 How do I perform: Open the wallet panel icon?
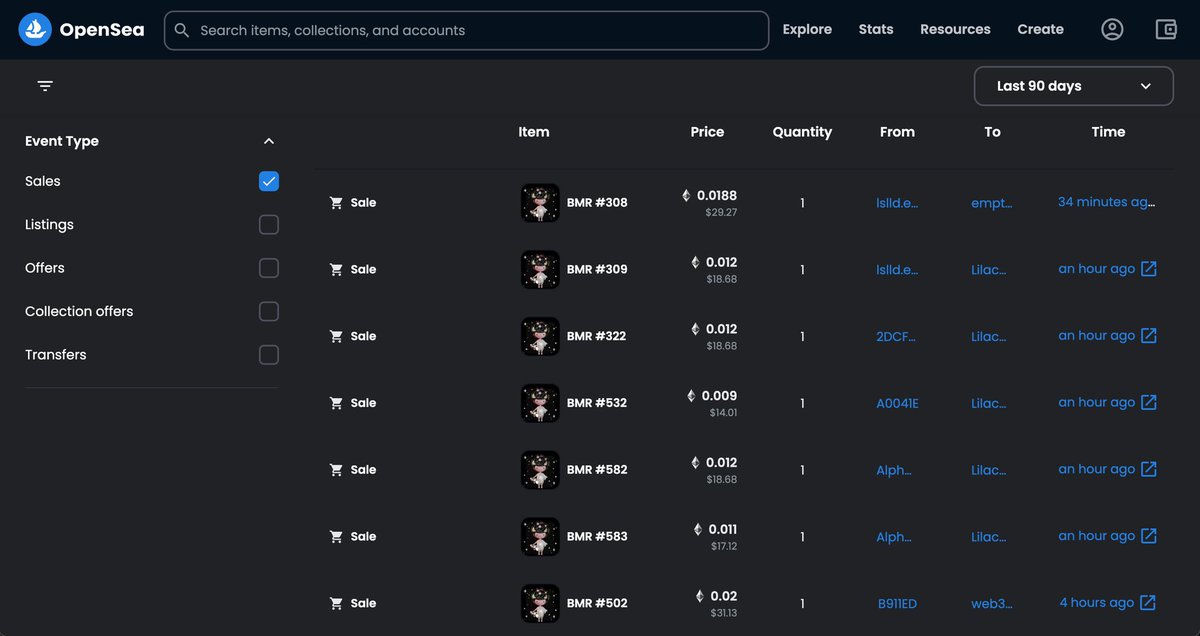1166,29
